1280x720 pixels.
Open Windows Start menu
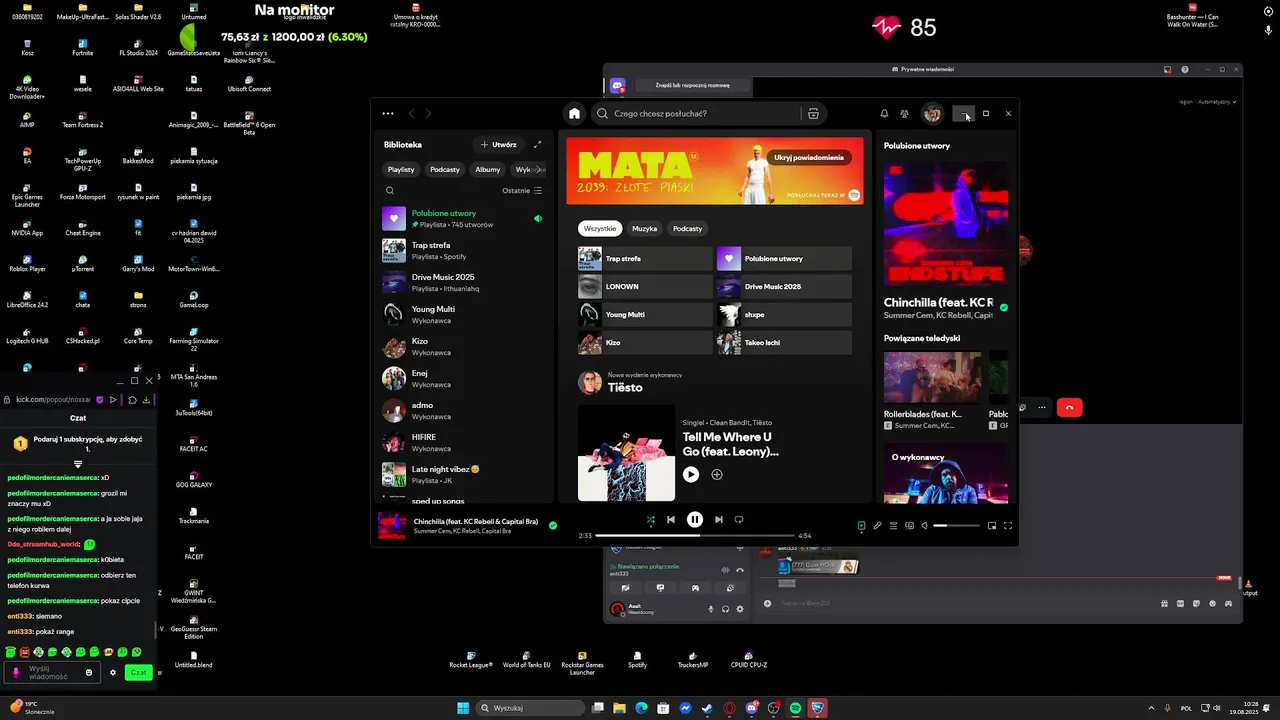pos(463,708)
